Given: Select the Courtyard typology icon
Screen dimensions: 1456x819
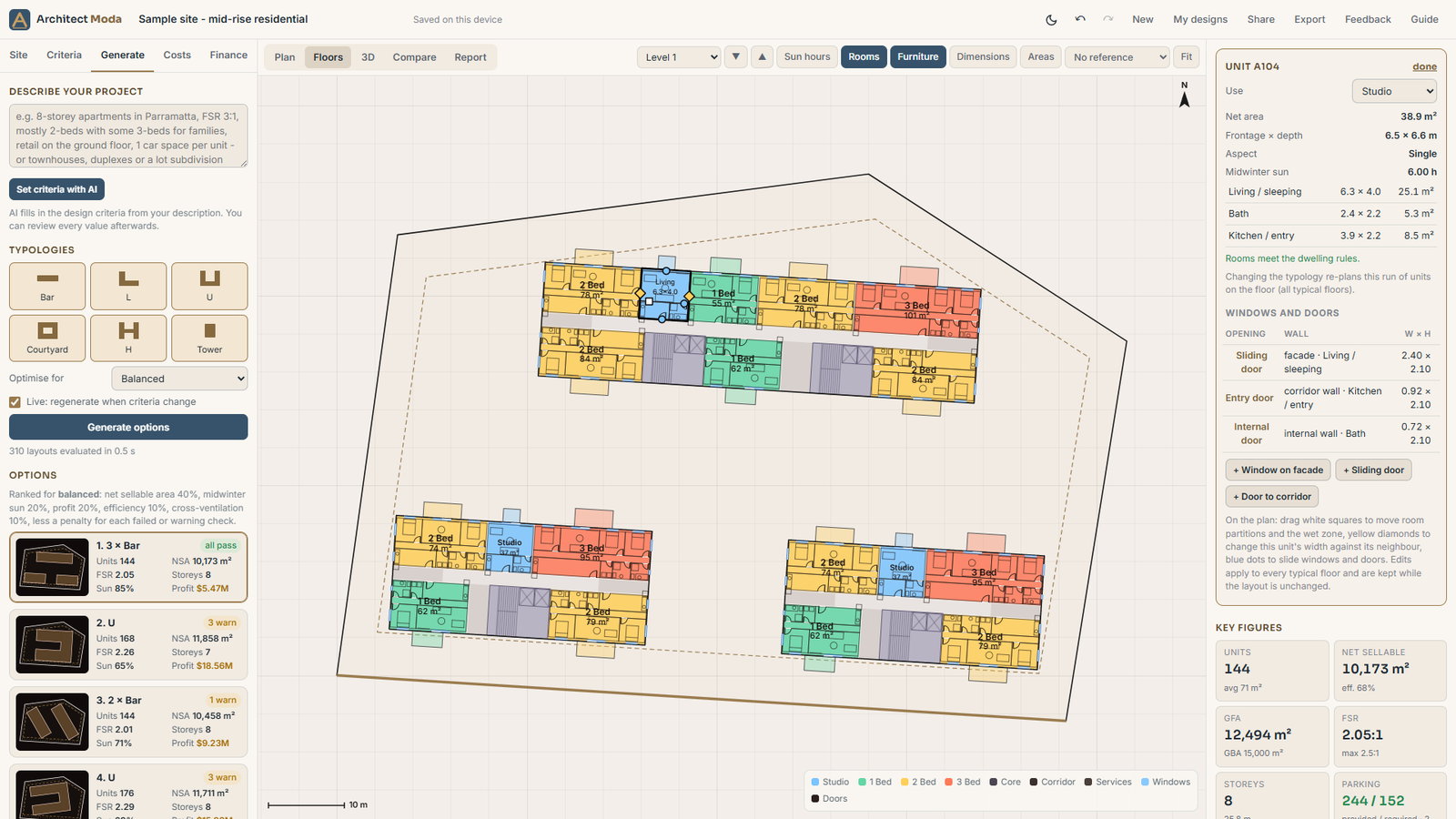Looking at the screenshot, I should 47,339.
